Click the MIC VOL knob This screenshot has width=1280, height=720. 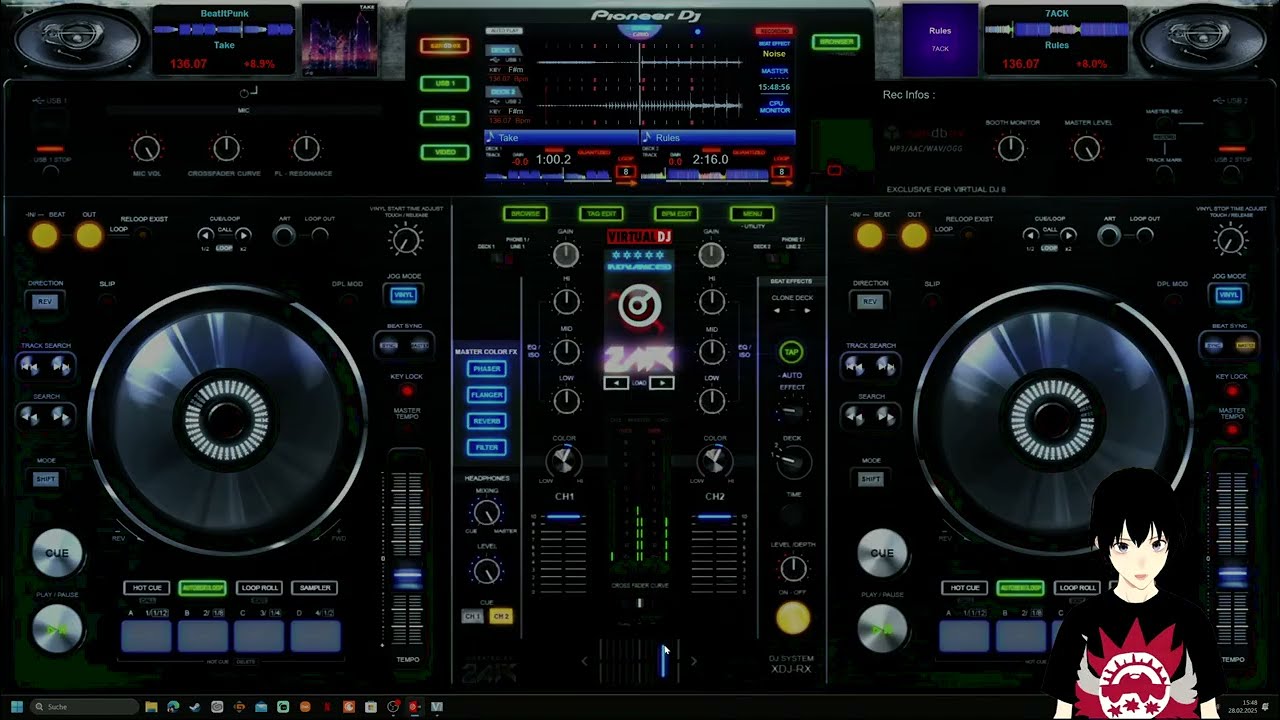coord(147,149)
